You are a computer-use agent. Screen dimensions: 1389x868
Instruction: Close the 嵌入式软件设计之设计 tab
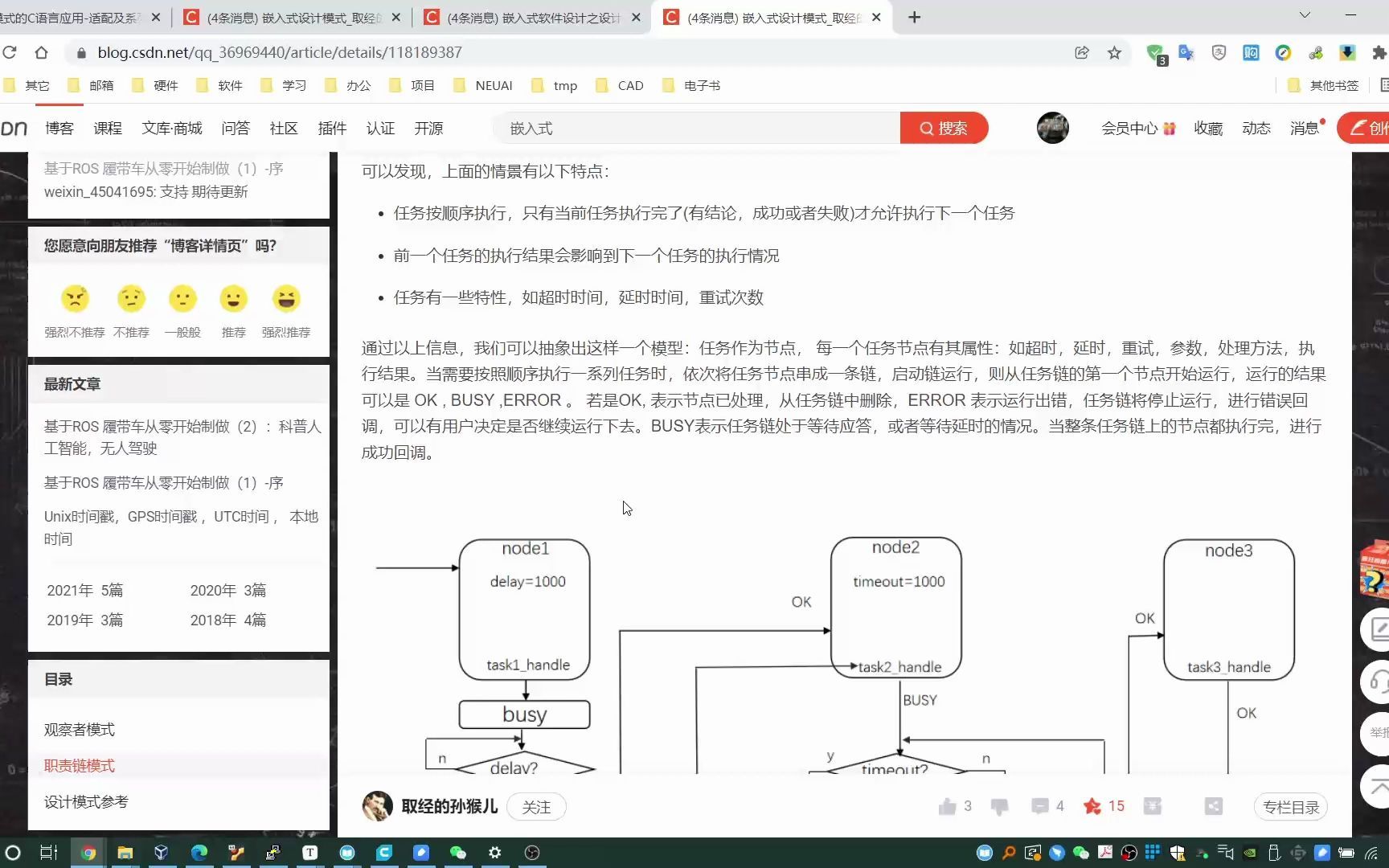636,17
